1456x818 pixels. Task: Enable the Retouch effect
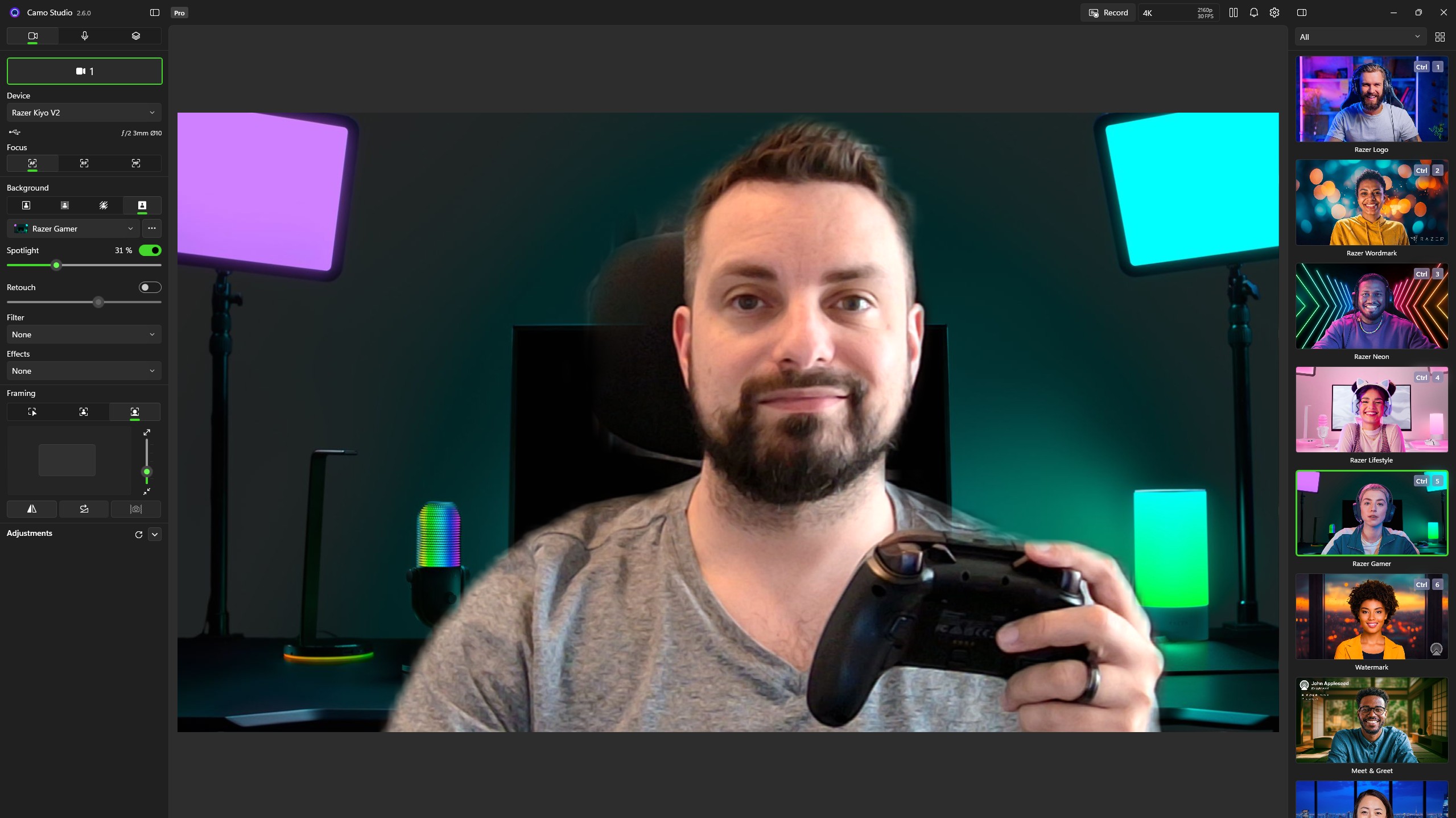[x=150, y=287]
